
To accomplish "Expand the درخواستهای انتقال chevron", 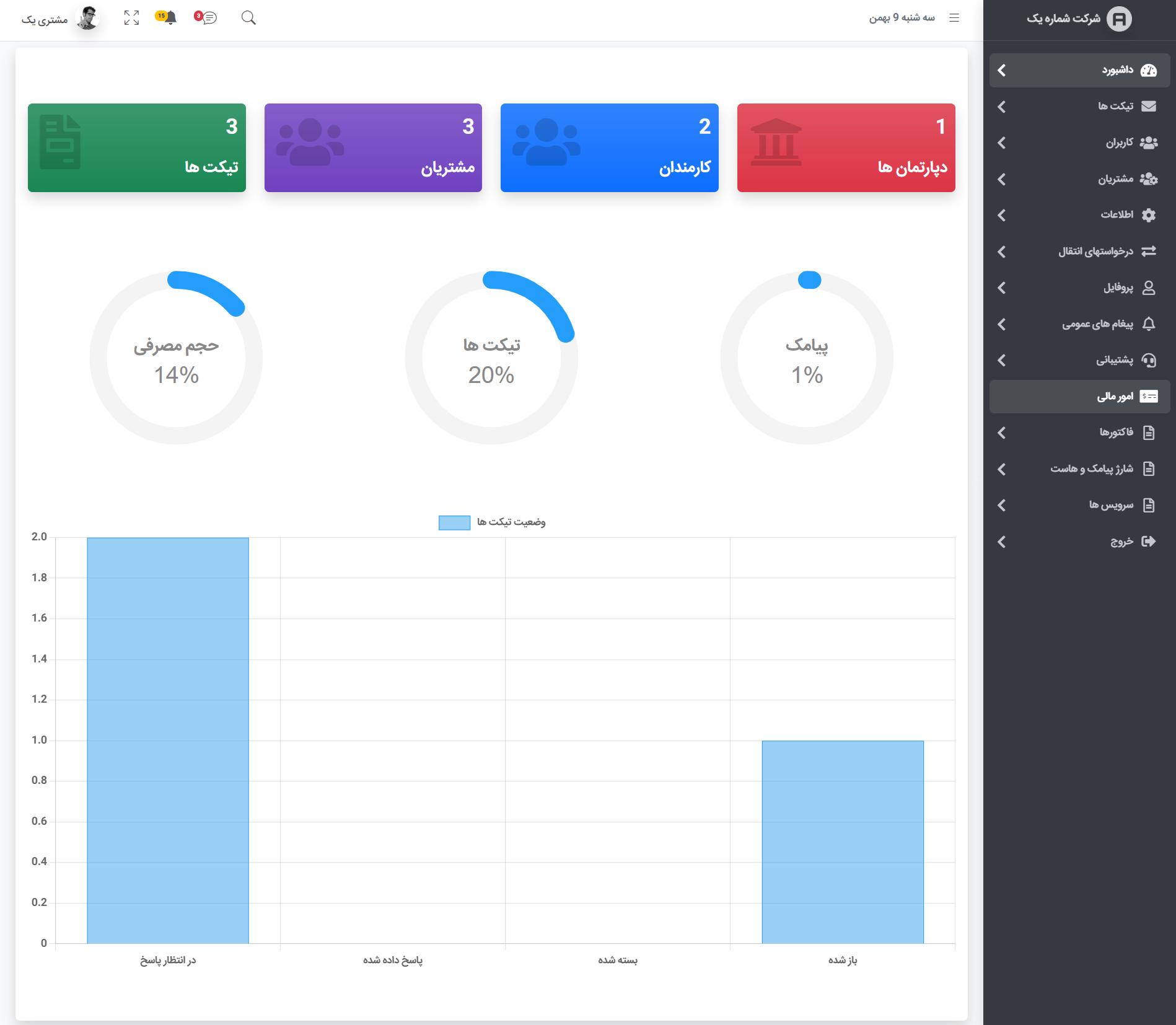I will (x=1002, y=252).
